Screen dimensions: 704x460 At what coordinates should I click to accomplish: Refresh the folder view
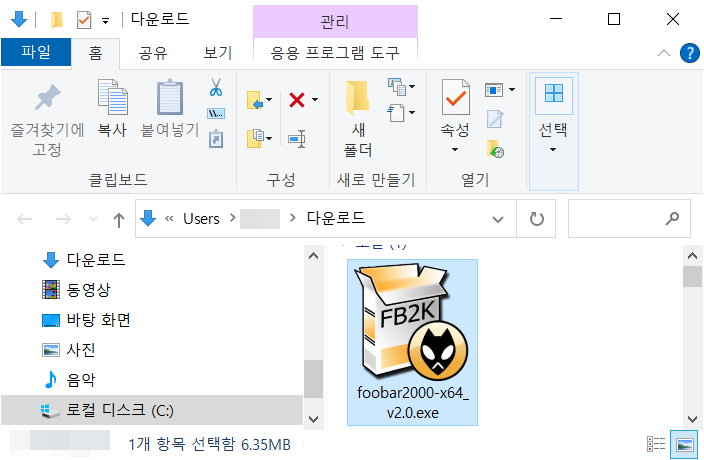point(537,219)
